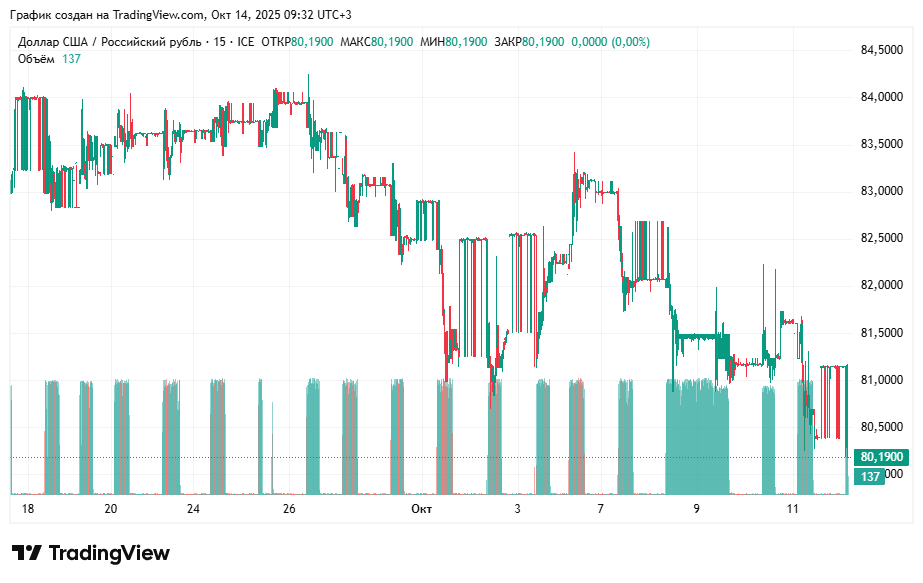Click date 26 on the time axis
The height and width of the screenshot is (583, 923).
289,509
